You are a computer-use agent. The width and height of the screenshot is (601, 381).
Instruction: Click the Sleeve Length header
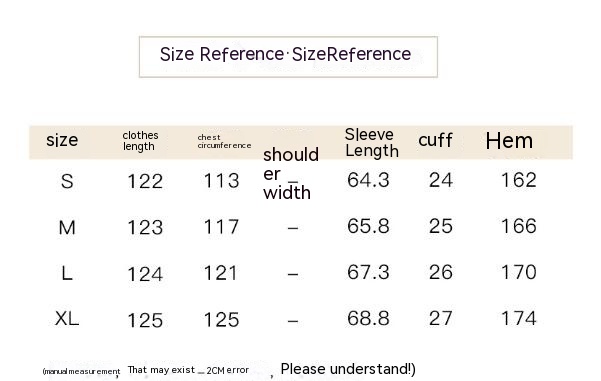[x=372, y=143]
